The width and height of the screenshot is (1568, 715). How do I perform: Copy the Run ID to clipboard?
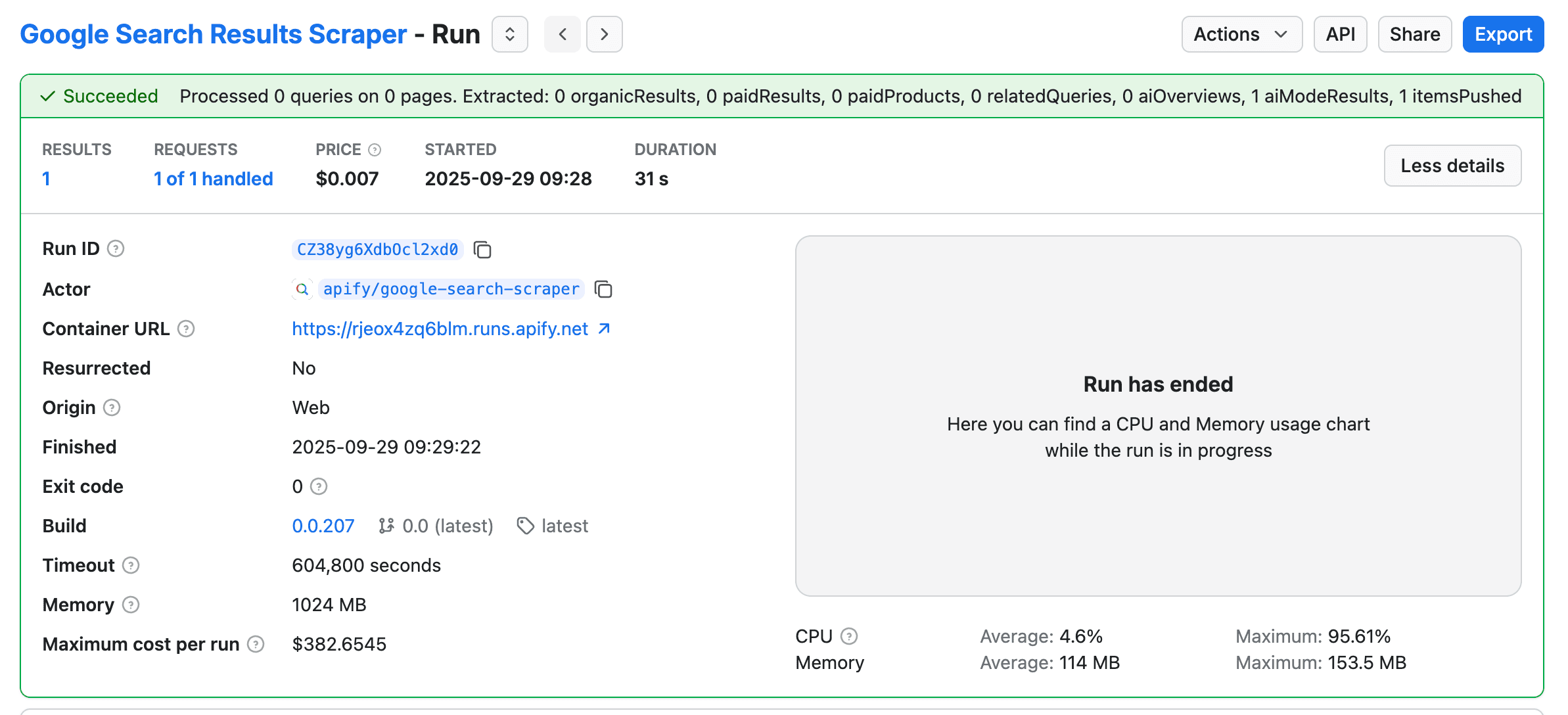pos(482,250)
